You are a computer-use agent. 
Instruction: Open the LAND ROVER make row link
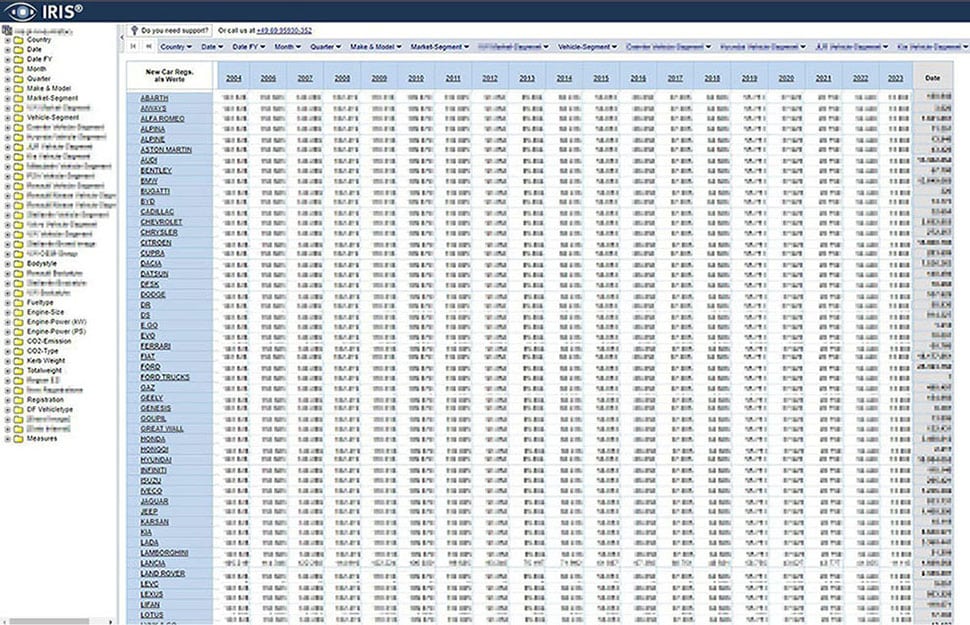click(163, 574)
